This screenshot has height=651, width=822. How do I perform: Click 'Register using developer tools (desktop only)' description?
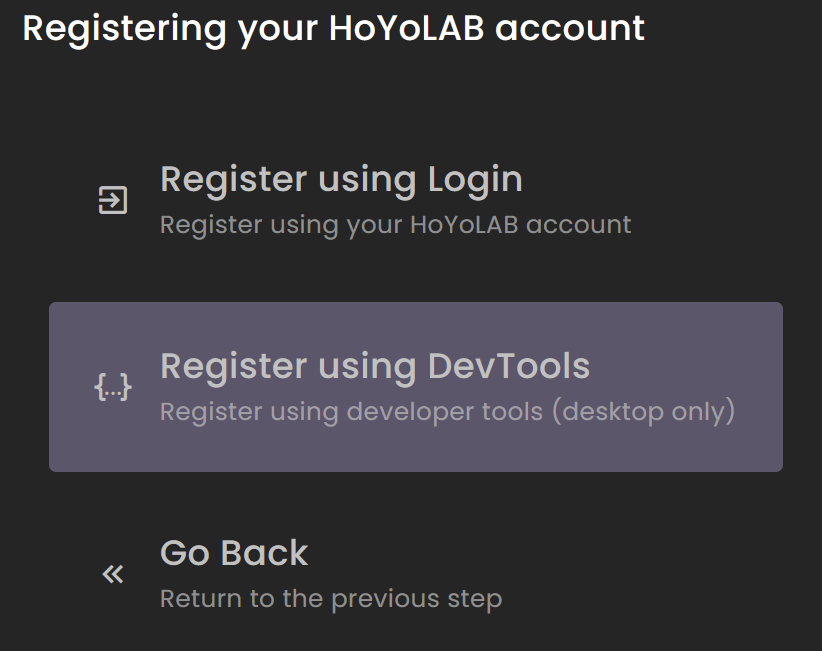(x=447, y=411)
